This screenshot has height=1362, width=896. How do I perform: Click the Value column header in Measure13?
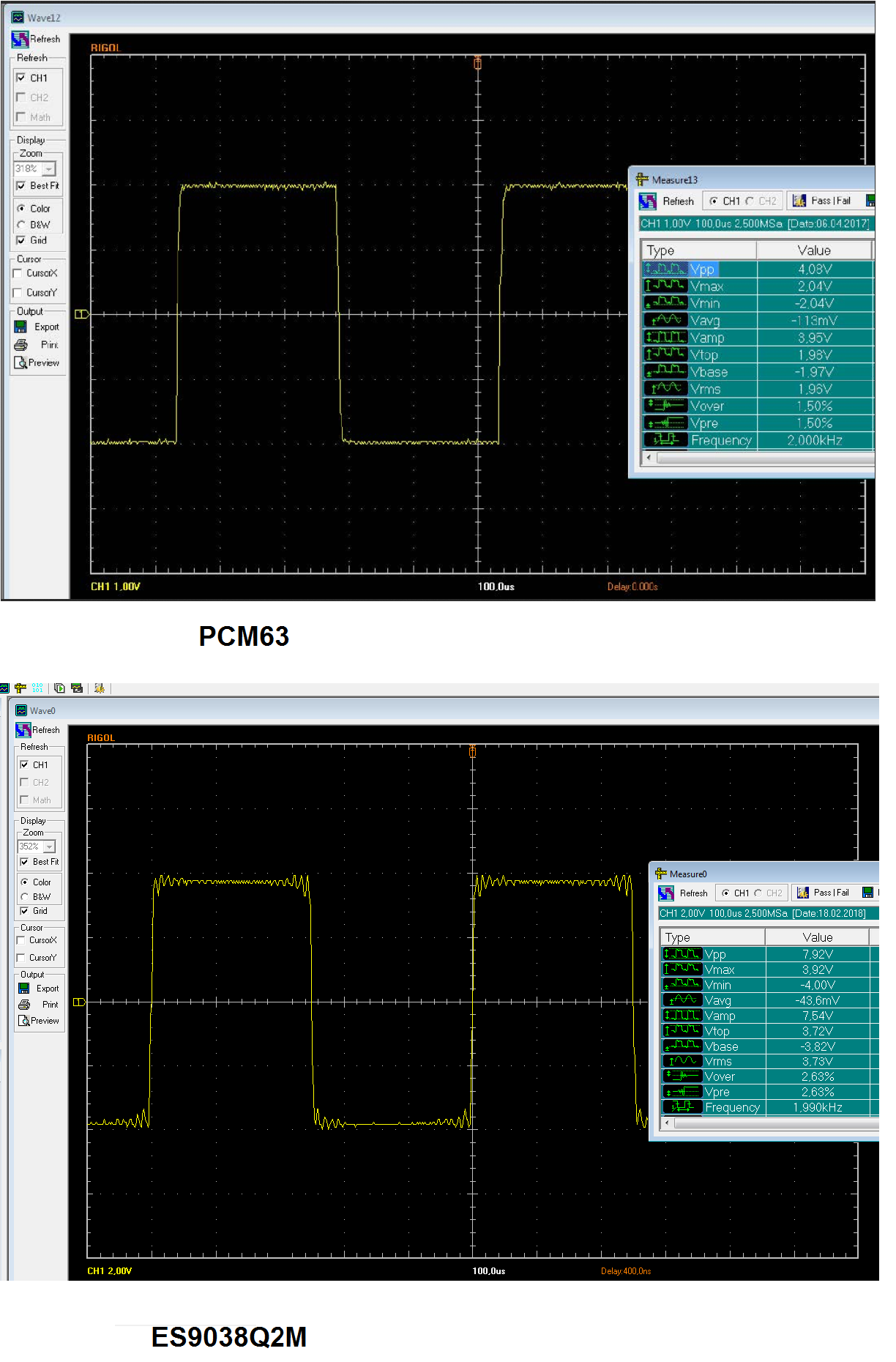pos(814,250)
